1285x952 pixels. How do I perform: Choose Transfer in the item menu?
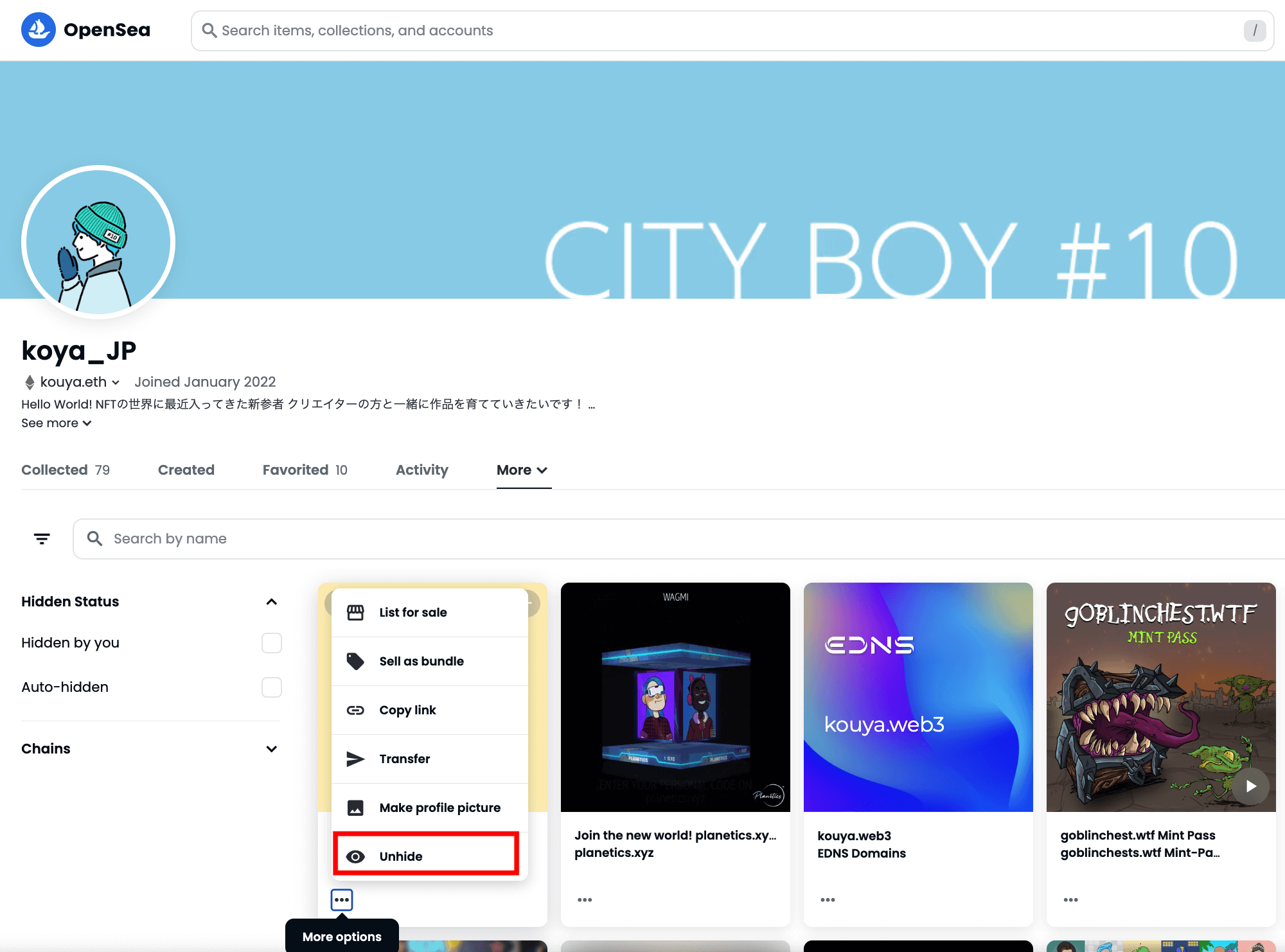pyautogui.click(x=404, y=759)
